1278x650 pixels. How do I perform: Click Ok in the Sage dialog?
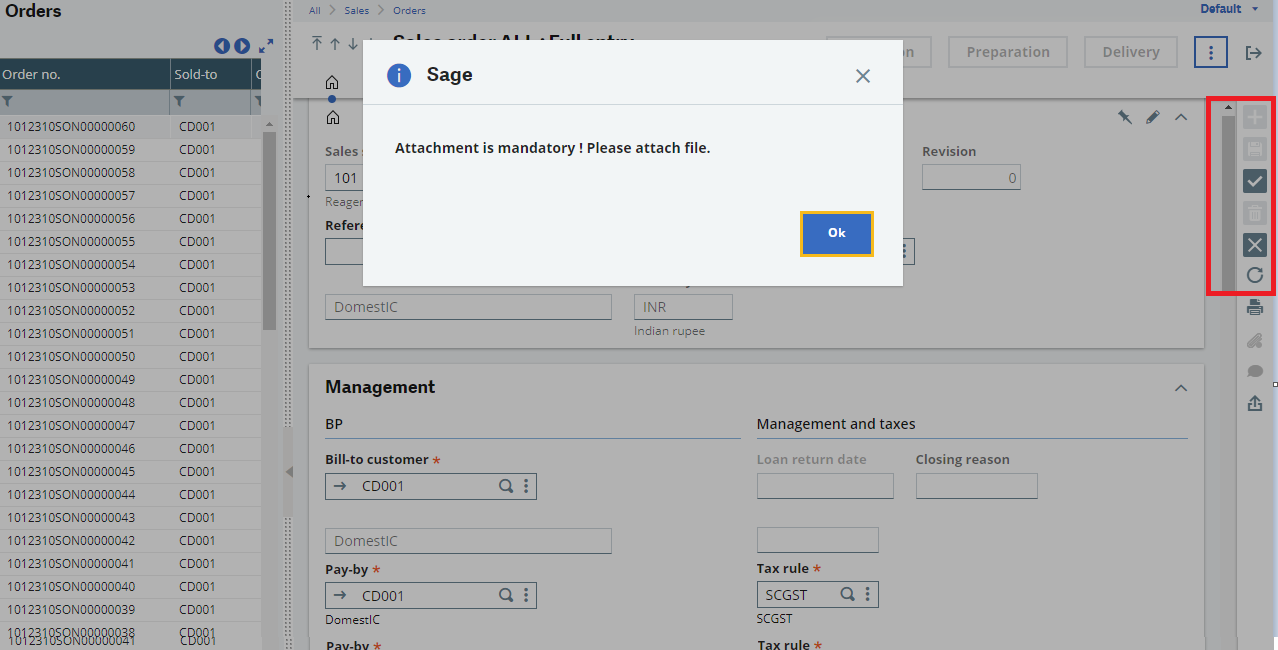pos(836,233)
